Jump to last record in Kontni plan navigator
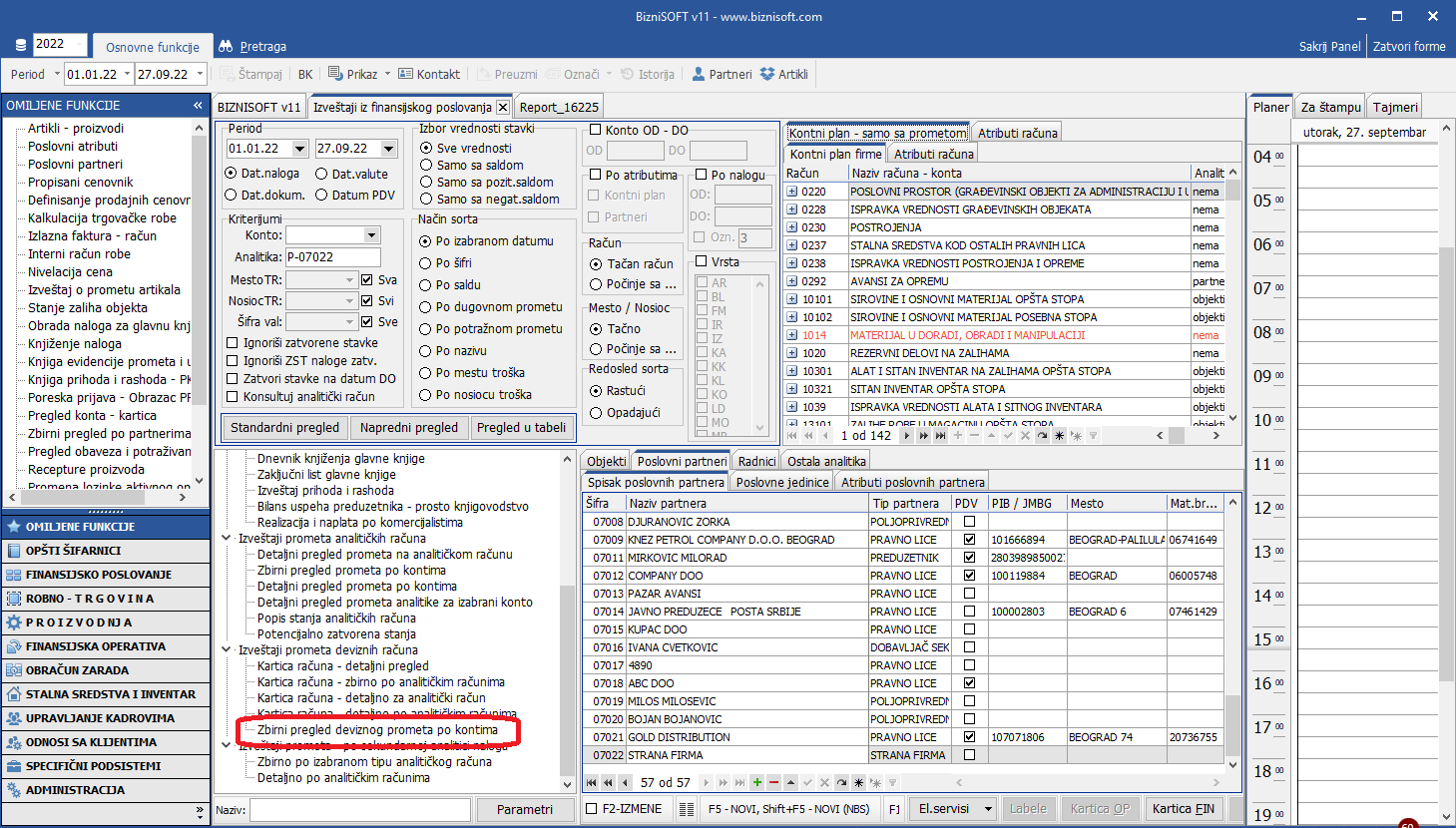 940,436
